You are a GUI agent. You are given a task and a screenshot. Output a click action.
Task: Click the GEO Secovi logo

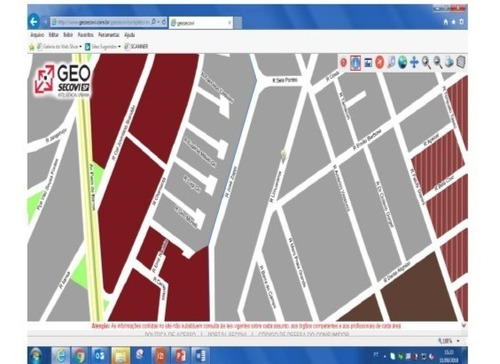(63, 80)
